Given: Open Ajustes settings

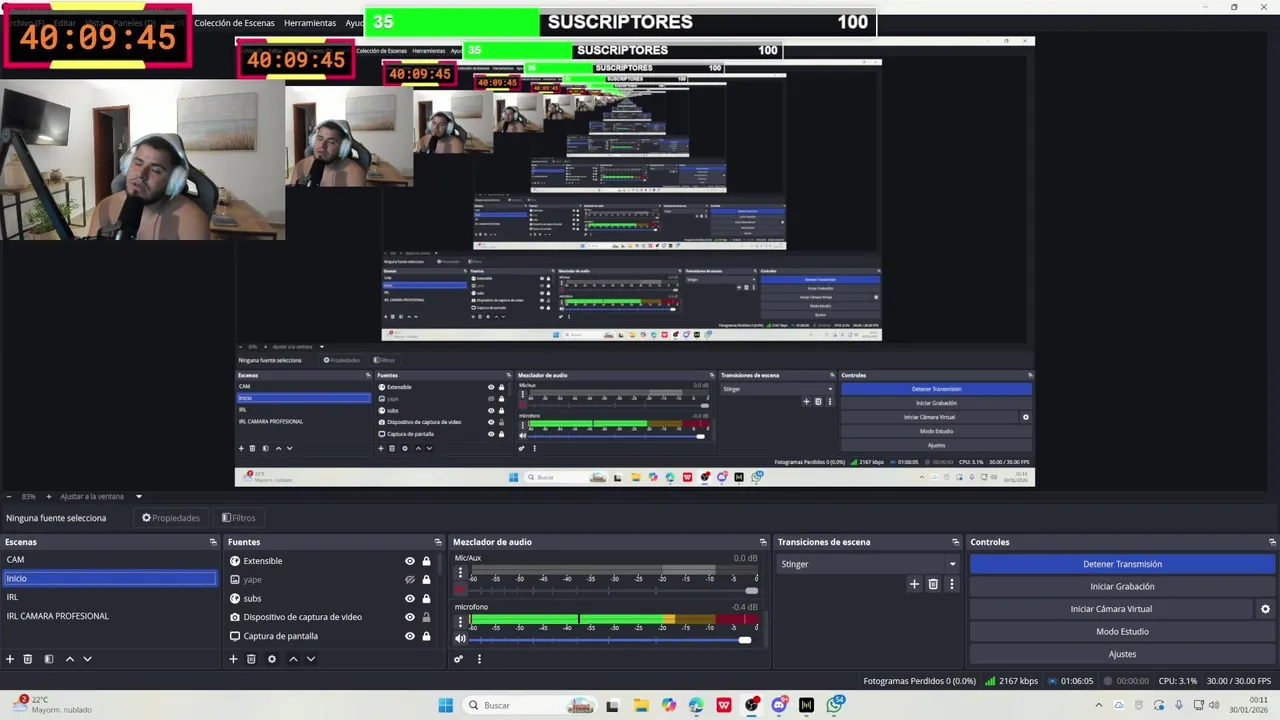Looking at the screenshot, I should coord(1122,654).
